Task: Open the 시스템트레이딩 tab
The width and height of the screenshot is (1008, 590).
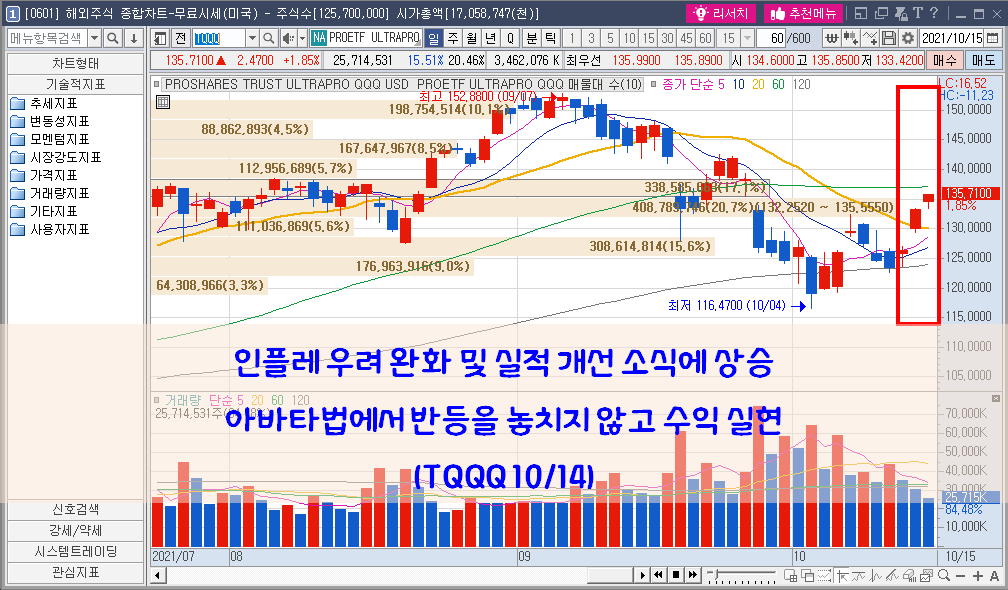Action: [75, 551]
